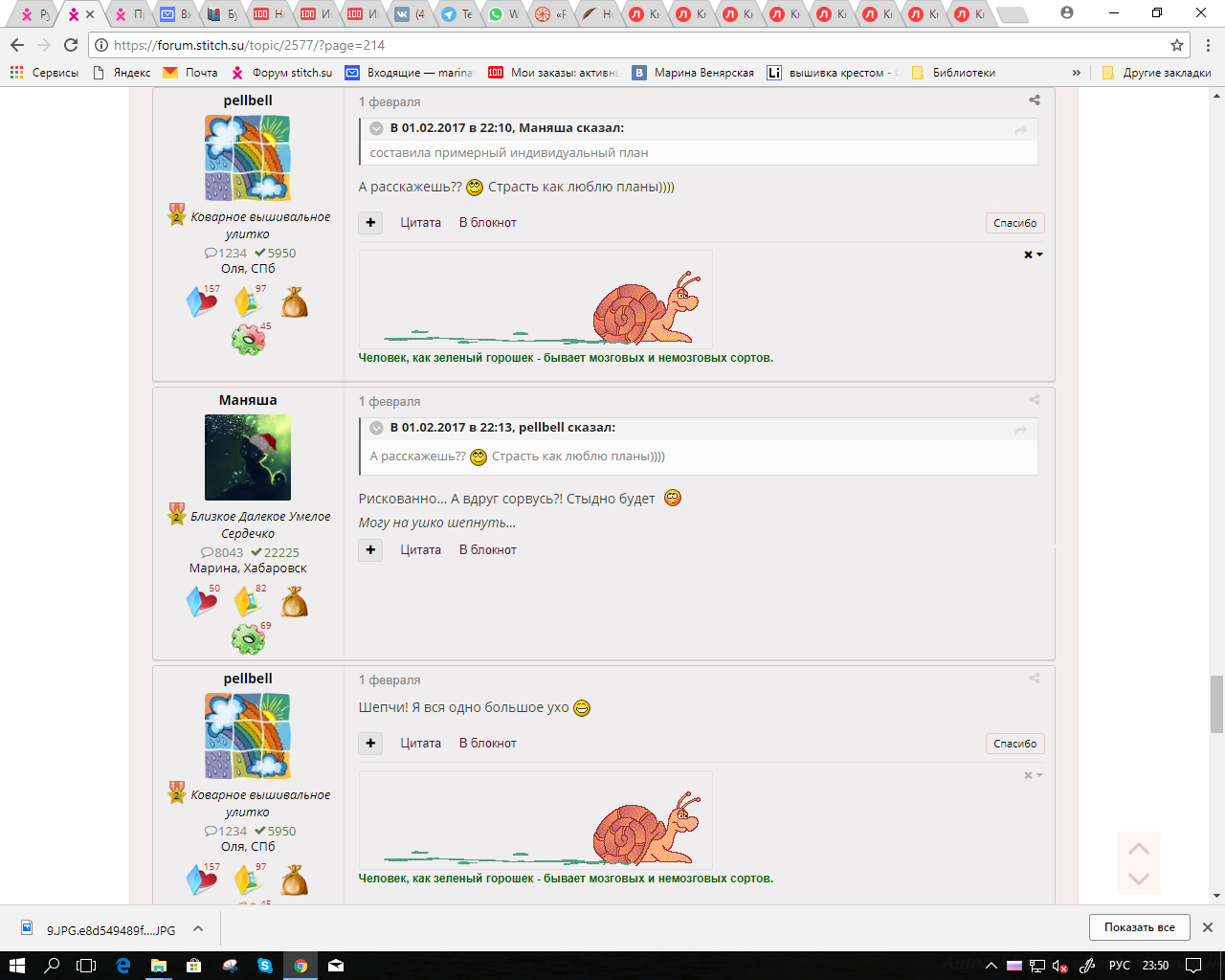Toggle plus multi-quote on first pellbell post
Viewport: 1225px width, 980px height.
[370, 223]
